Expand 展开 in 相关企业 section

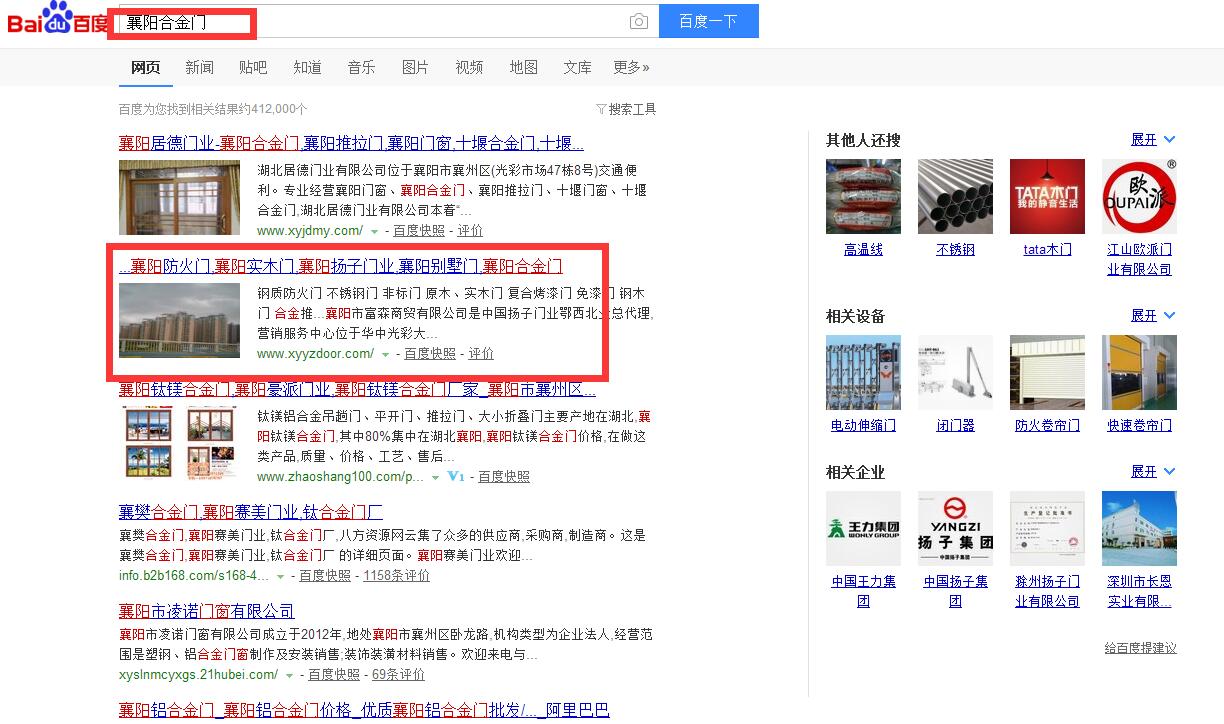[1153, 471]
